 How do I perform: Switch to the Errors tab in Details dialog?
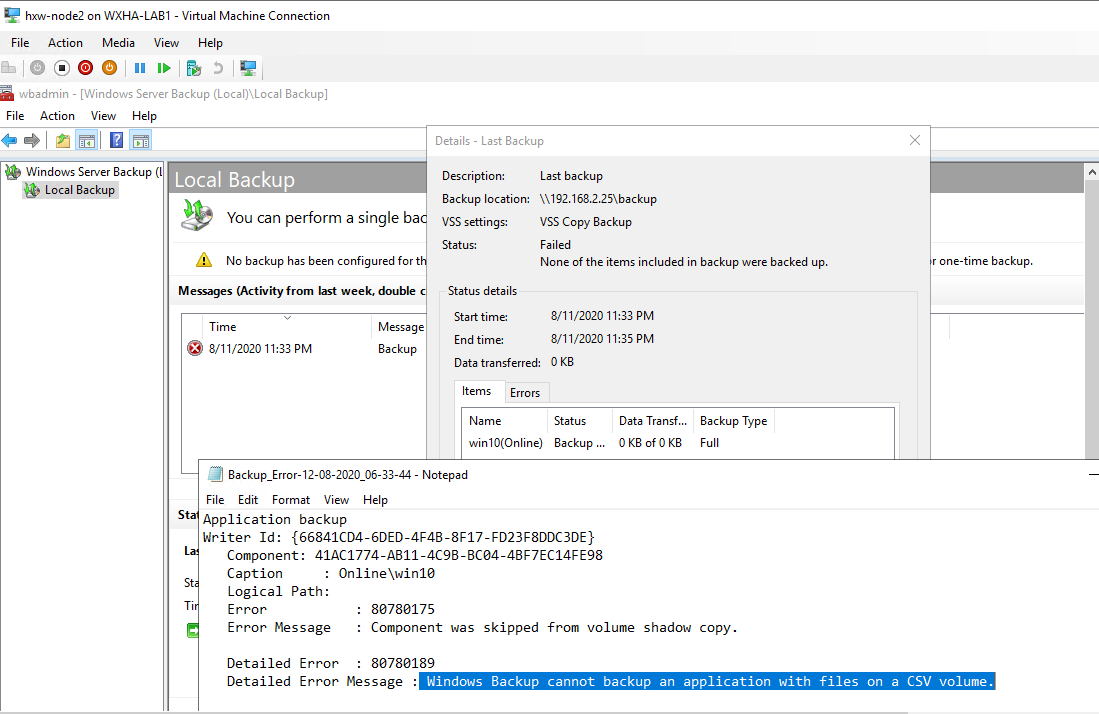pos(526,392)
